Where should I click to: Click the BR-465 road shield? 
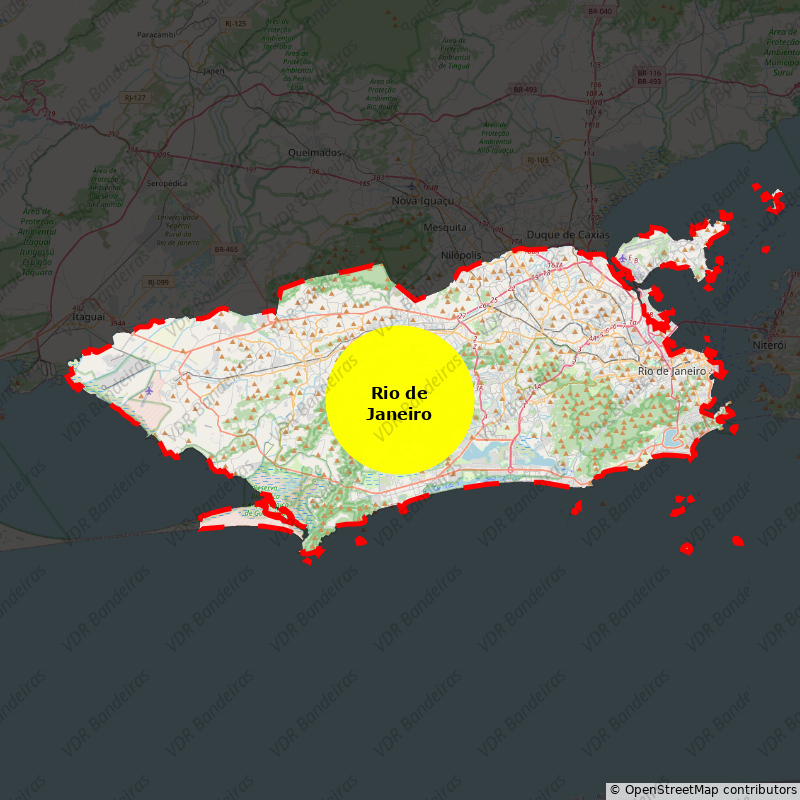tap(226, 249)
